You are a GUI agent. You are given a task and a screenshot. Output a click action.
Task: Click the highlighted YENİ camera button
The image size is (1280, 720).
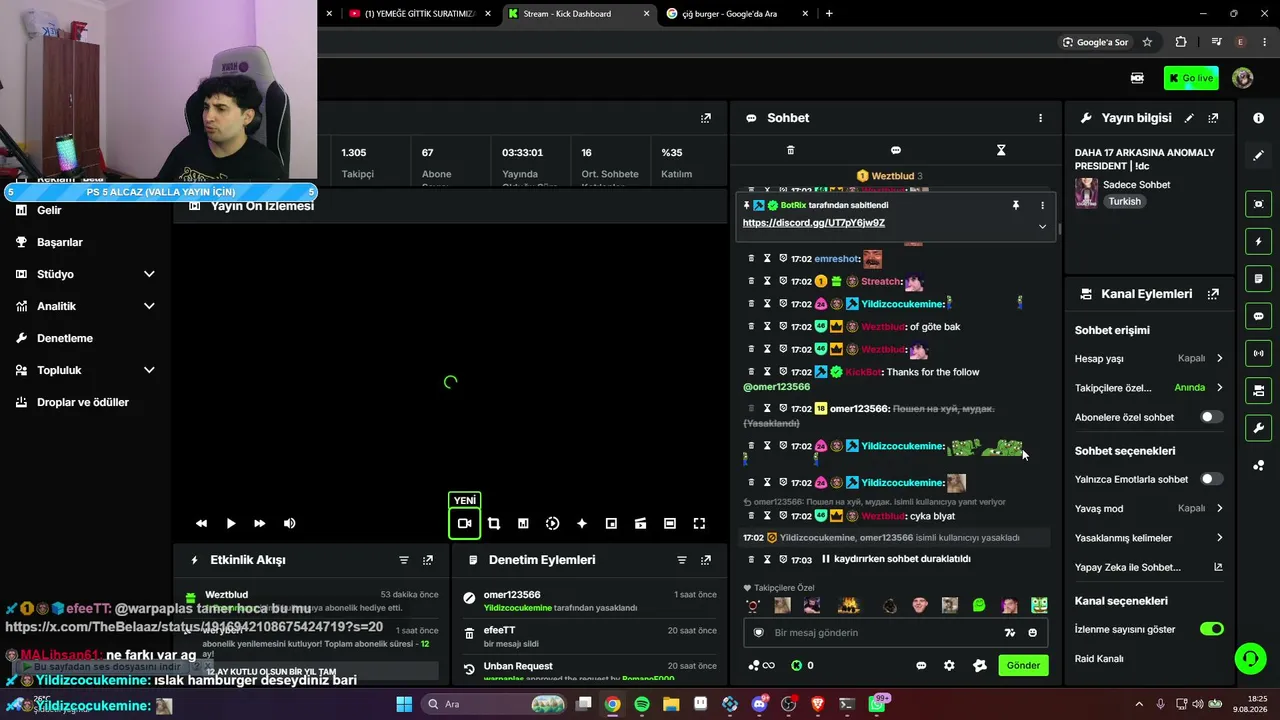[464, 523]
